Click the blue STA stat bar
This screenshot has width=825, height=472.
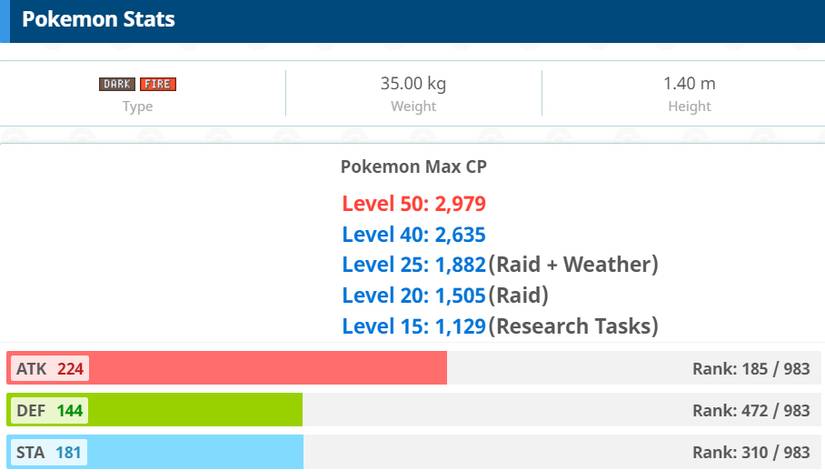155,451
